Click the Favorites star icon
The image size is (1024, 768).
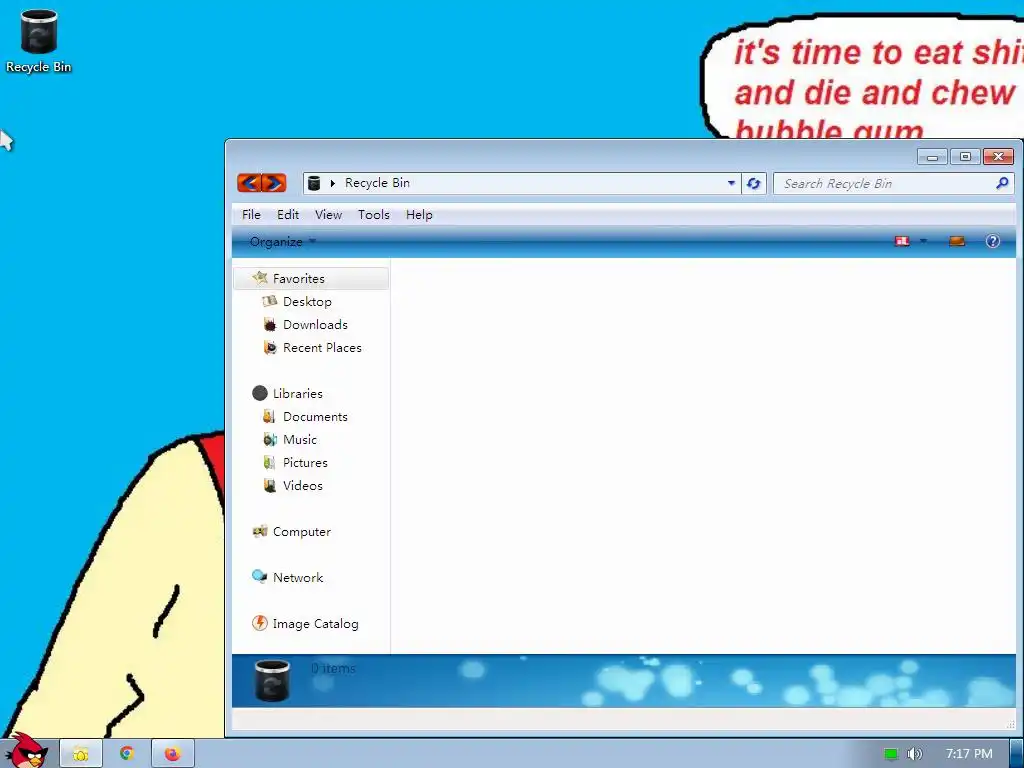coord(260,278)
